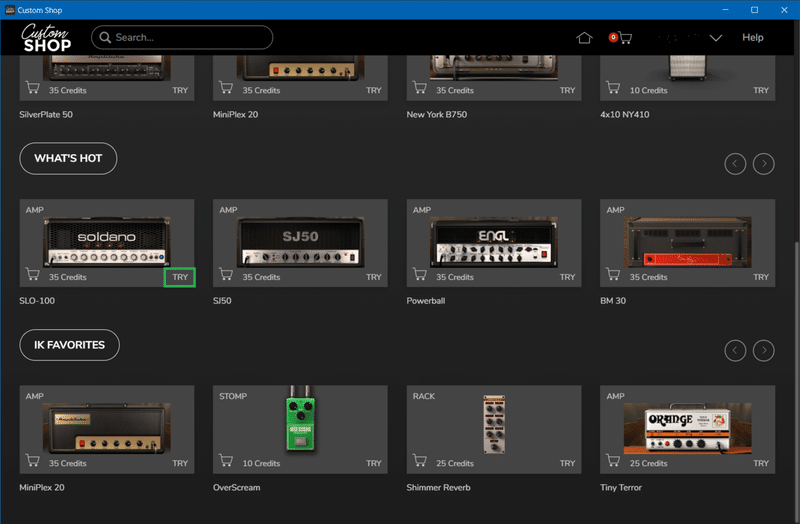Try the Tiny Terror amp

coord(761,463)
